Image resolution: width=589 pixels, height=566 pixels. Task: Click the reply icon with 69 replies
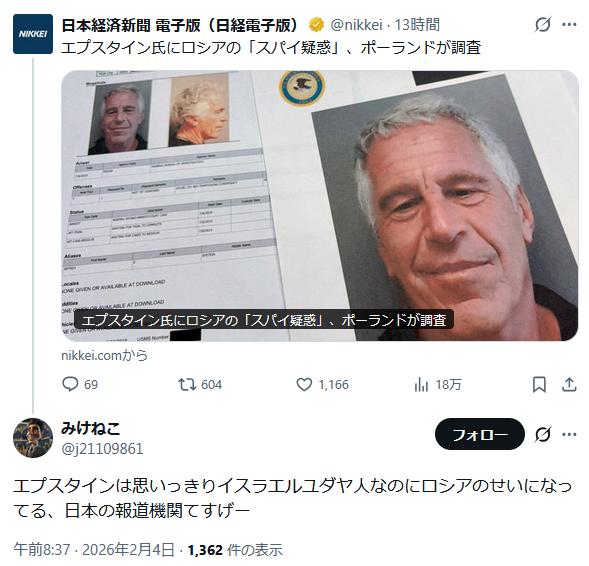click(x=70, y=384)
